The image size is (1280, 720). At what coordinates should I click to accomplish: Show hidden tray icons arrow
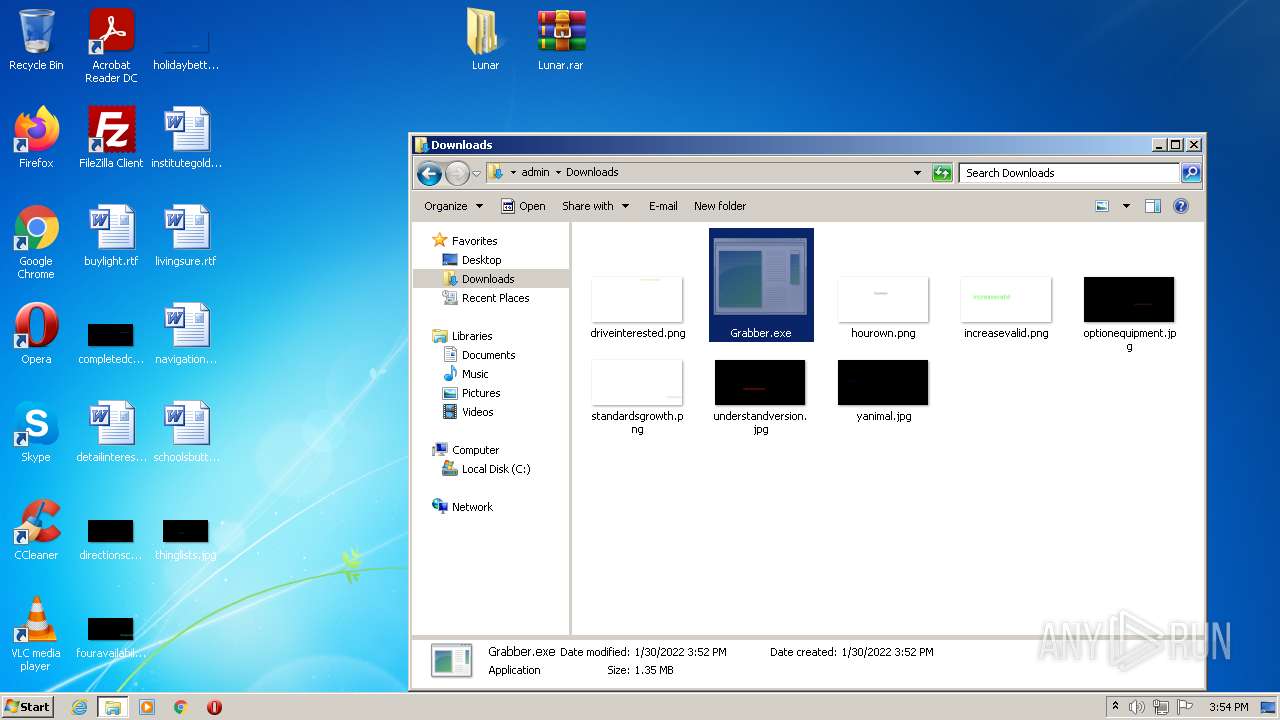(x=1115, y=707)
